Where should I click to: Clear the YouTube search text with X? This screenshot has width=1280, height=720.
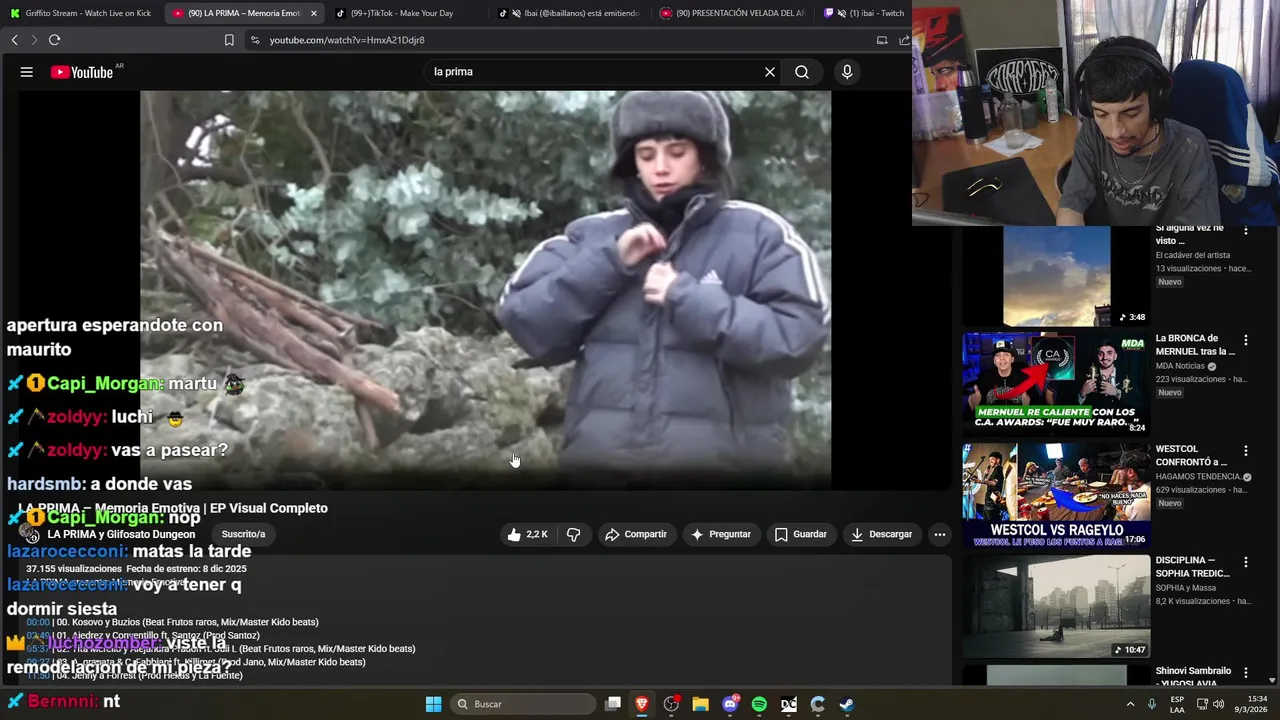pyautogui.click(x=770, y=72)
